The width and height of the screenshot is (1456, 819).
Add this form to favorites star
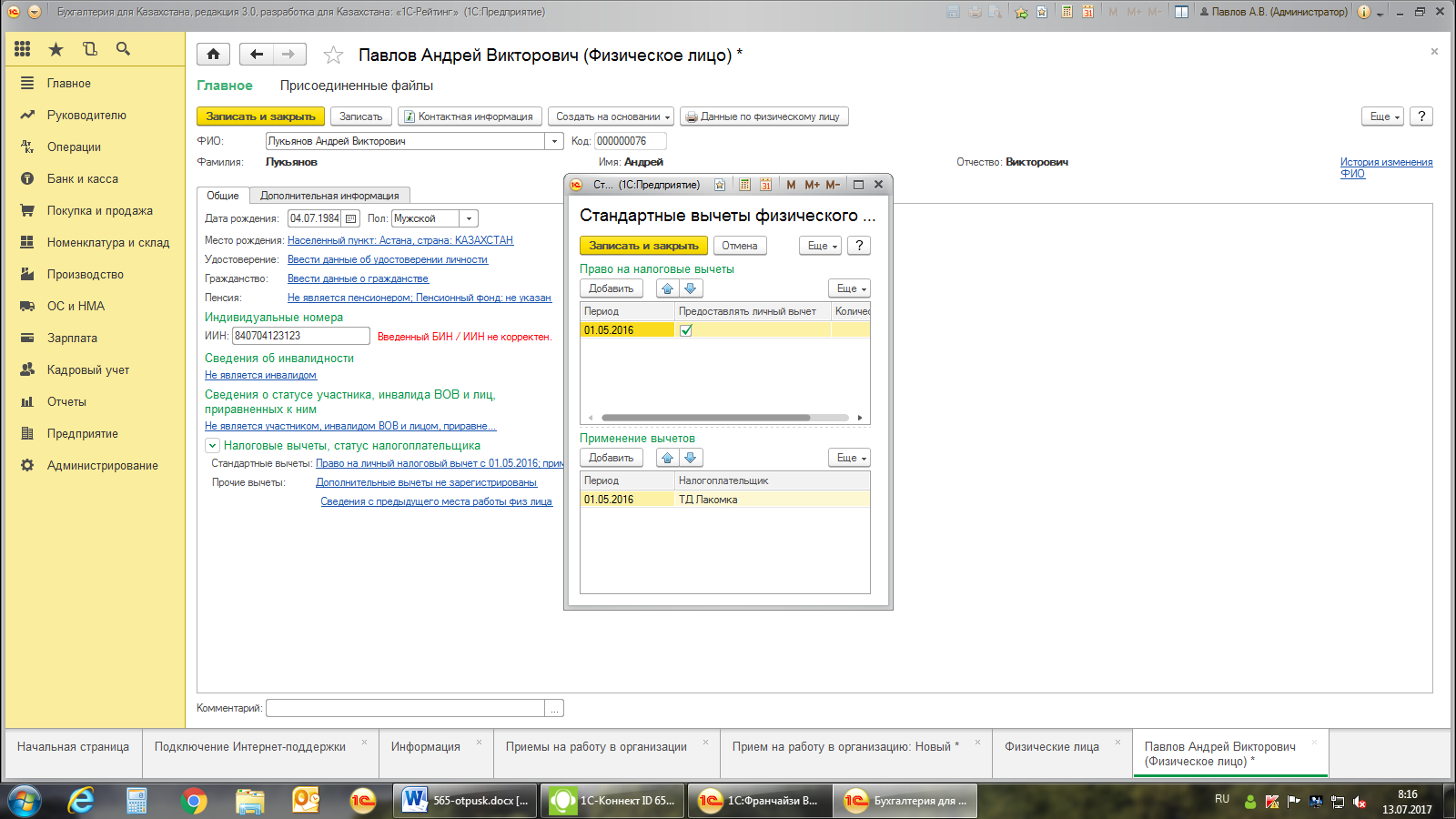[333, 56]
